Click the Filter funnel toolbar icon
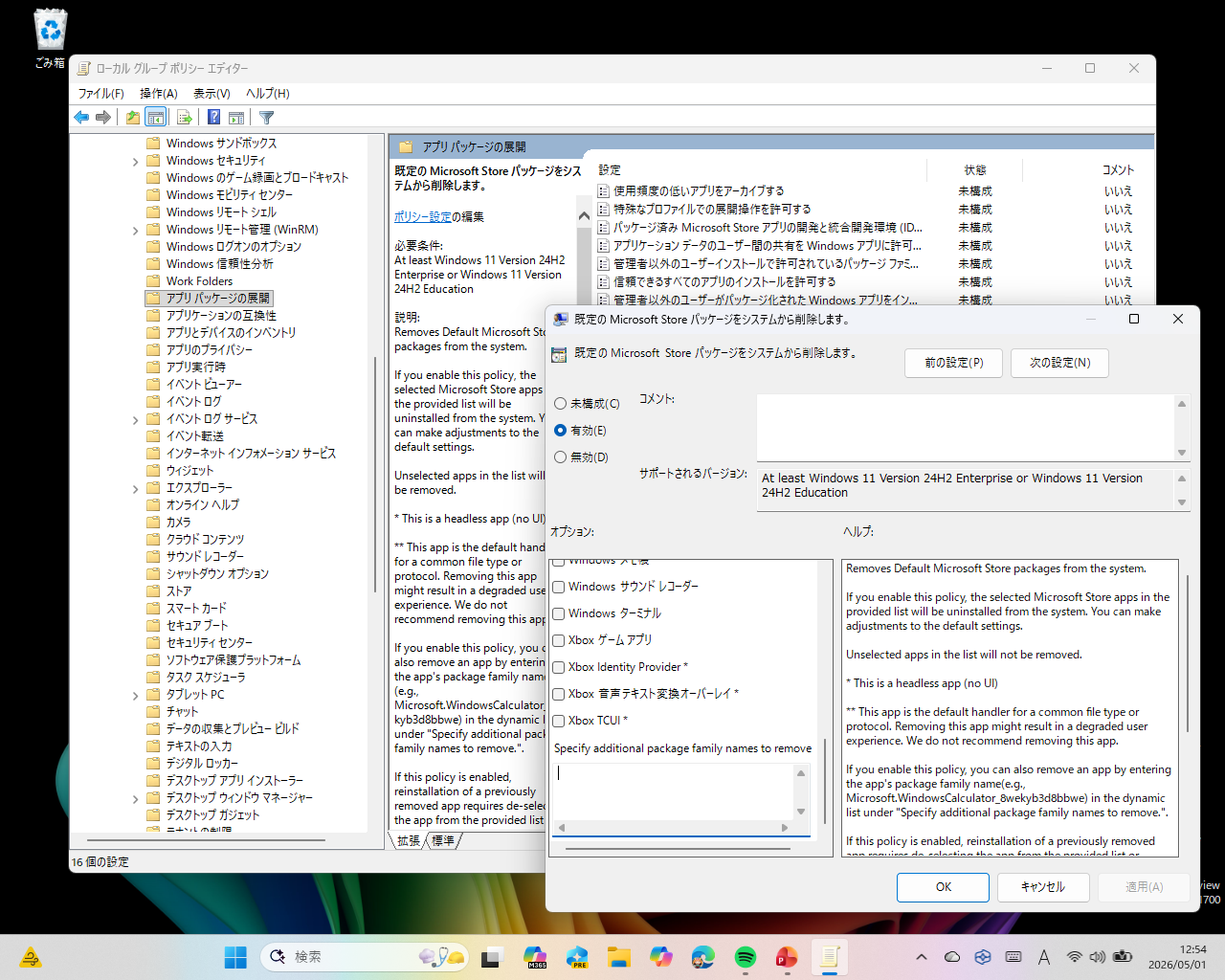The width and height of the screenshot is (1225, 980). [267, 118]
